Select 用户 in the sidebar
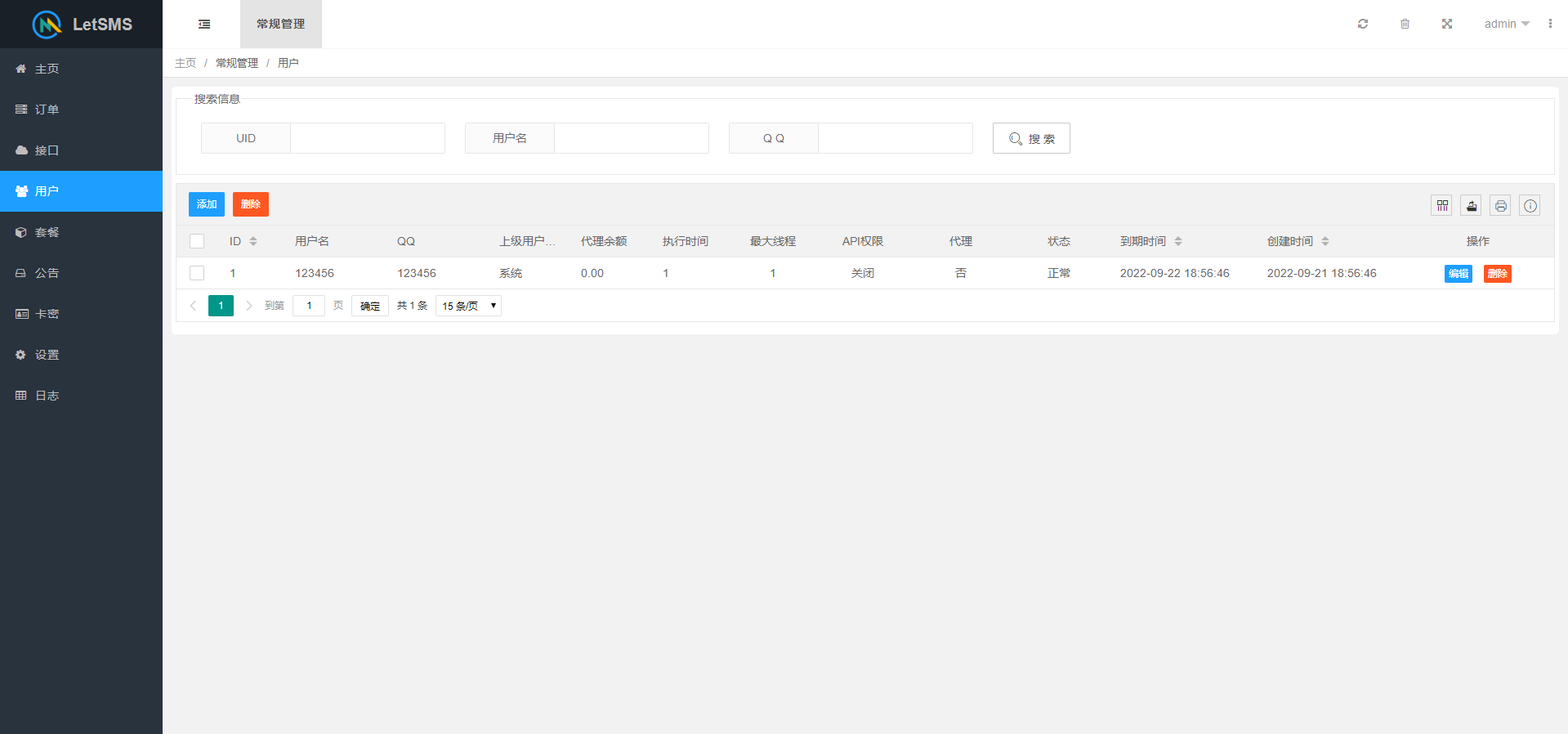Screen dimensions: 1568x734 pyautogui.click(x=81, y=191)
